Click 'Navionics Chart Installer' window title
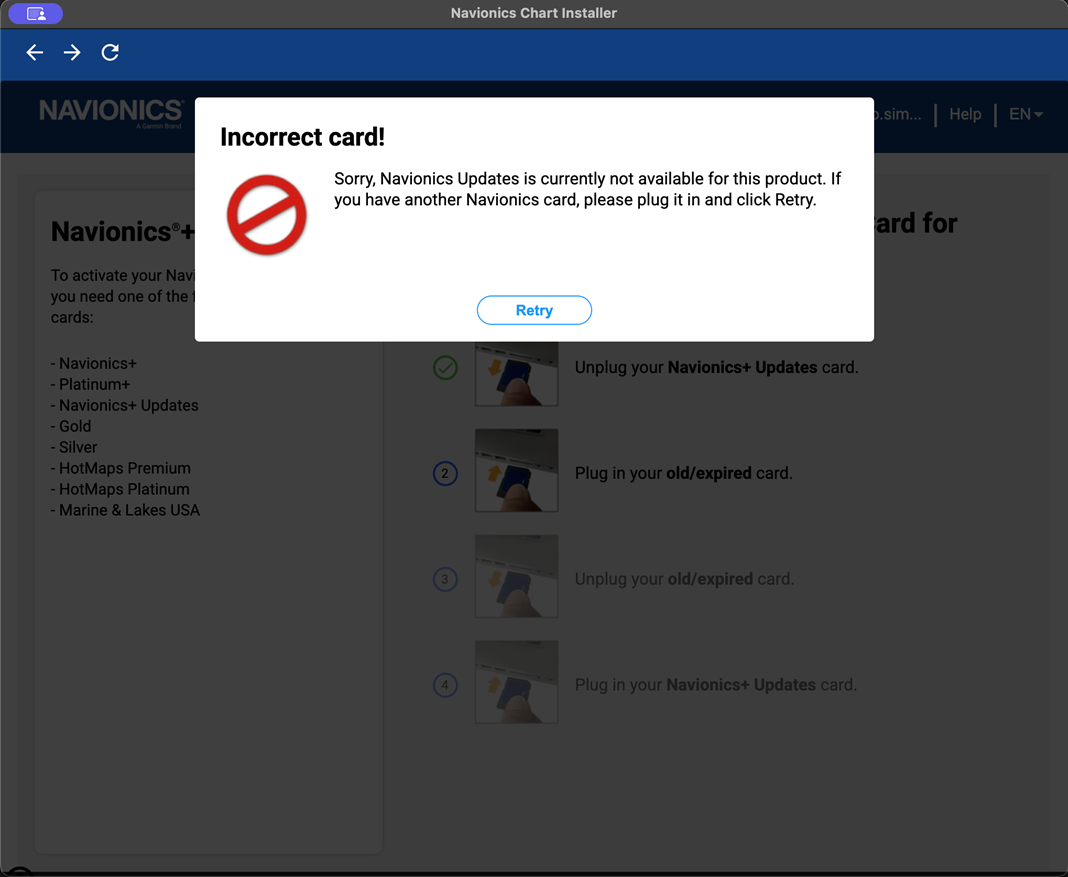This screenshot has height=877, width=1068. [x=534, y=13]
